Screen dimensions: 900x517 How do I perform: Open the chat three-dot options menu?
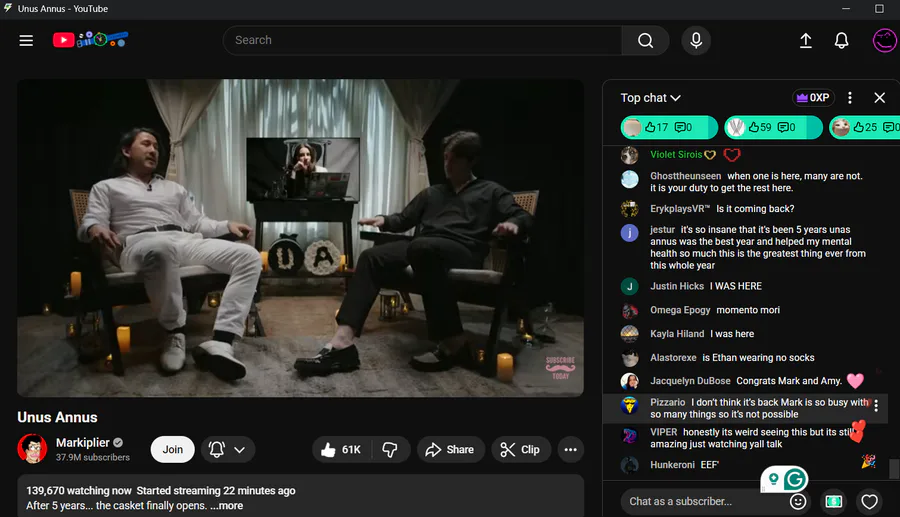point(849,98)
